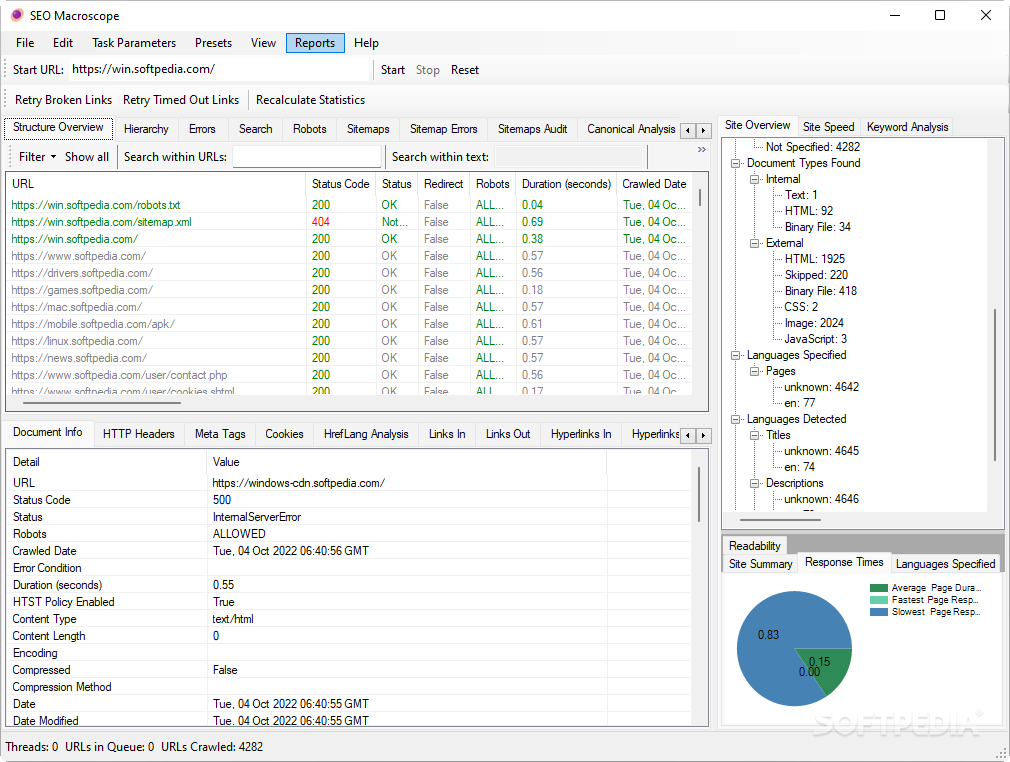
Task: Click Recalculate Statistics
Action: coord(310,100)
